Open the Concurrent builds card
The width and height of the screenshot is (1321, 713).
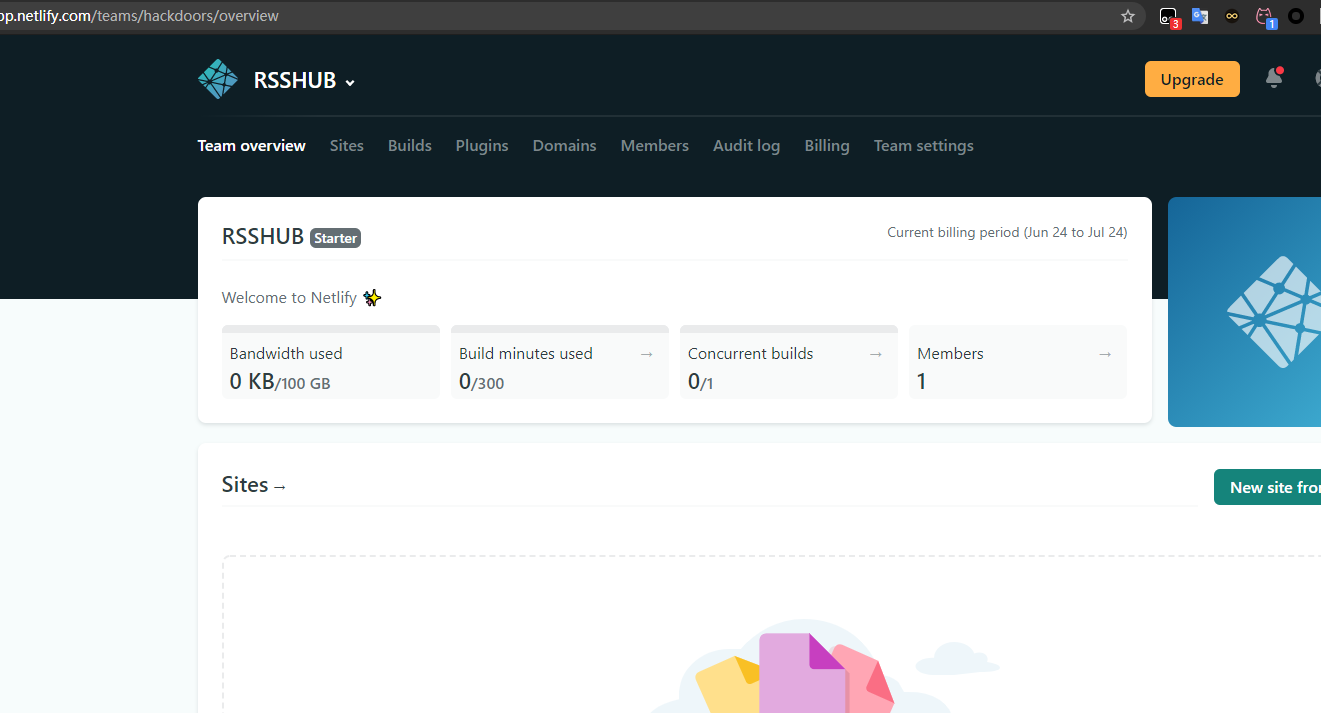click(789, 362)
